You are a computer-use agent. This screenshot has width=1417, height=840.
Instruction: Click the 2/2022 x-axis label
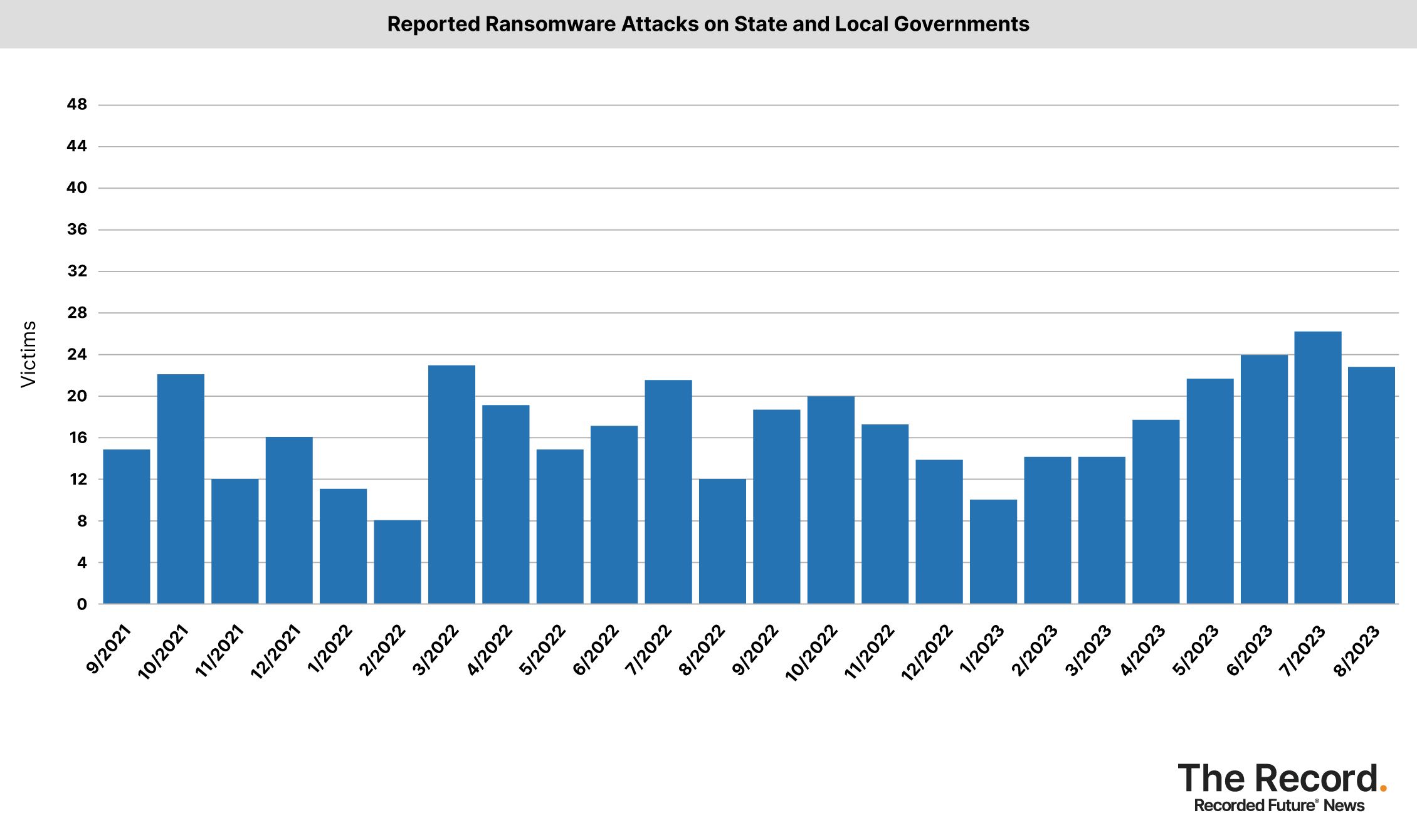click(381, 649)
